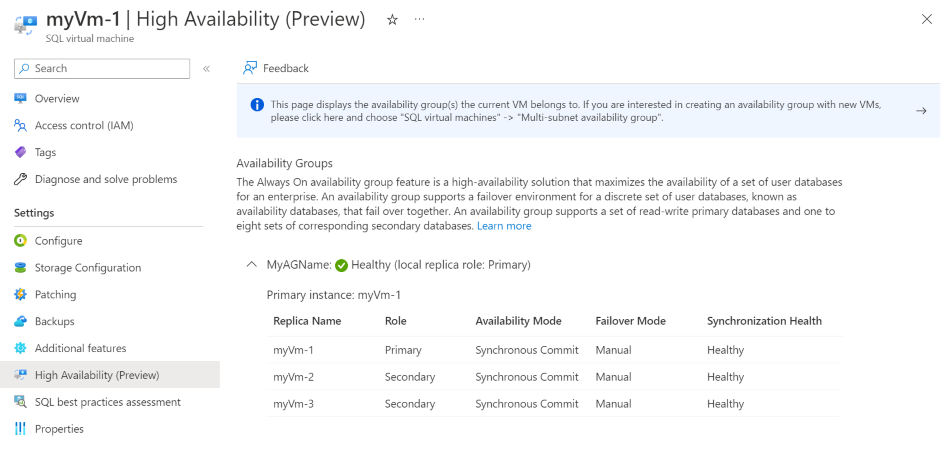
Task: Click the Patching gear icon
Action: (x=20, y=294)
